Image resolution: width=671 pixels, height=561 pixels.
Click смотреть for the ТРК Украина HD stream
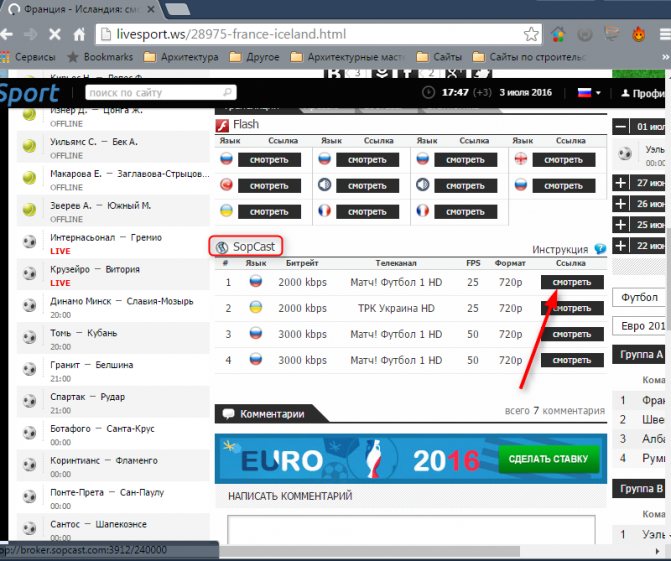point(572,308)
